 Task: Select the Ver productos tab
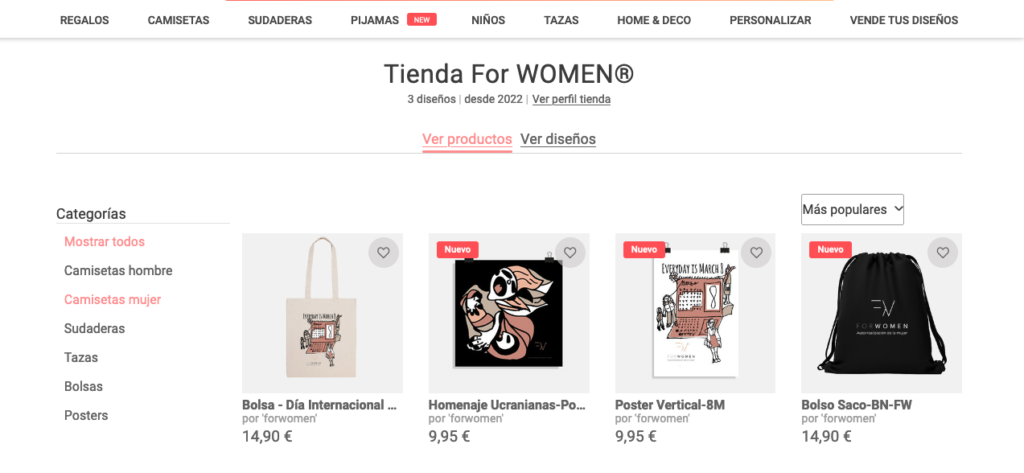pyautogui.click(x=467, y=139)
